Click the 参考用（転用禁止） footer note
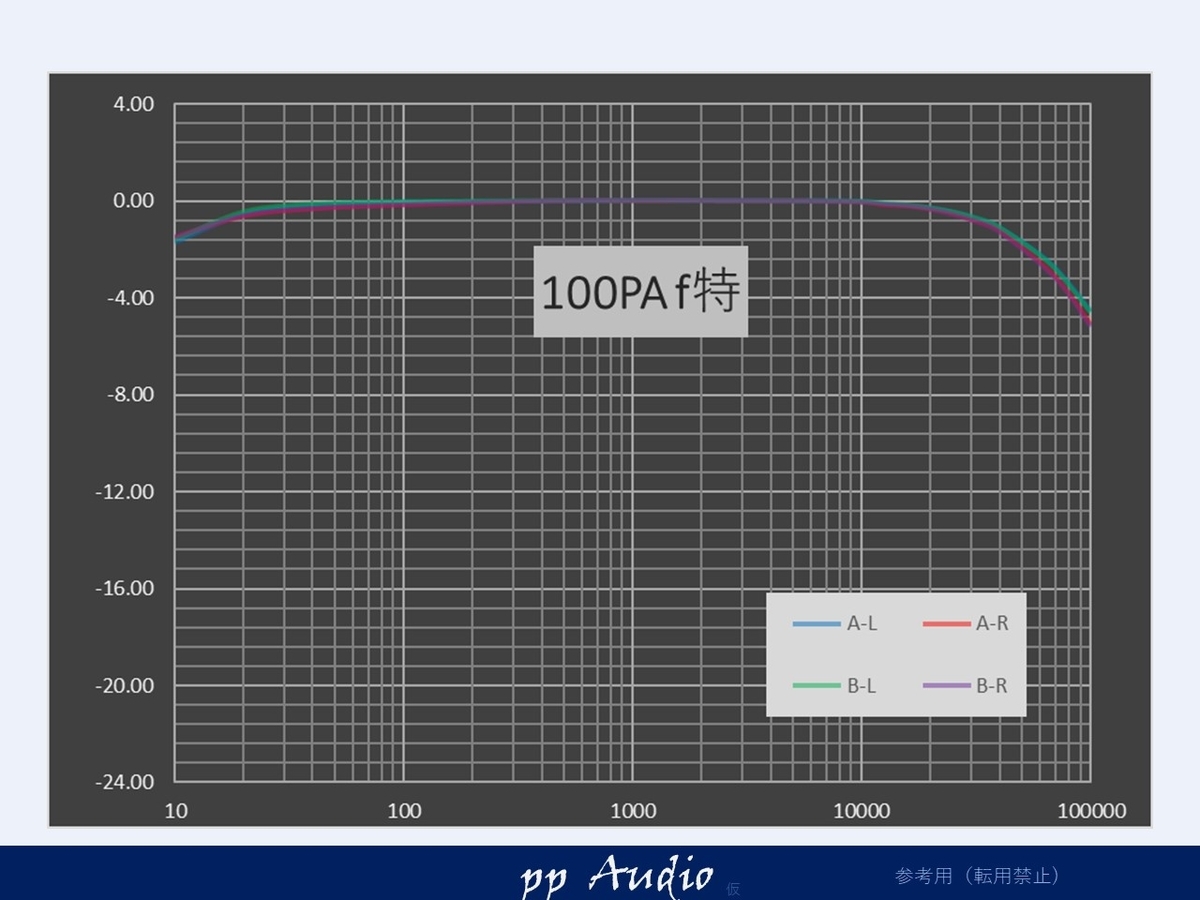The height and width of the screenshot is (900, 1200). pyautogui.click(x=977, y=876)
